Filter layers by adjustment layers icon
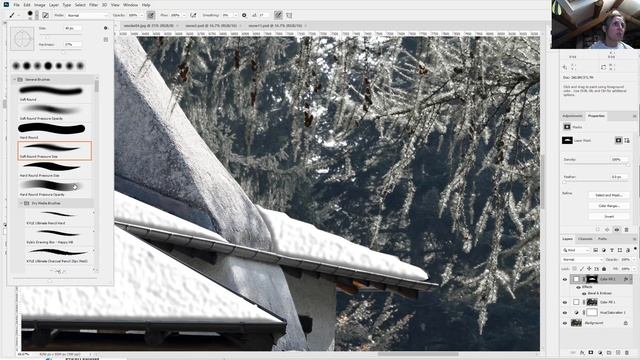 click(604, 250)
